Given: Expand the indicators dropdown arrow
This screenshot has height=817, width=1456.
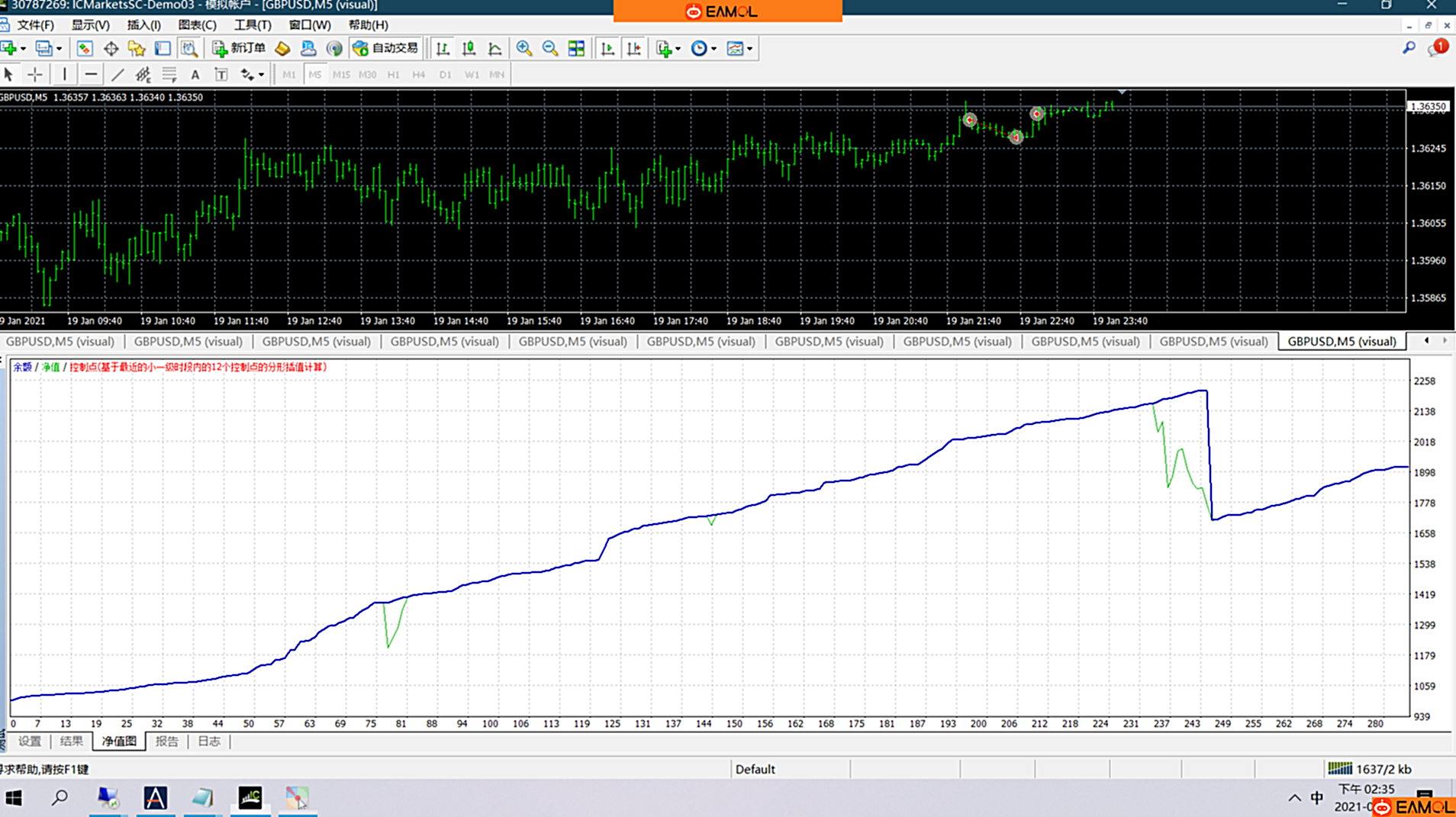Looking at the screenshot, I should (x=678, y=49).
